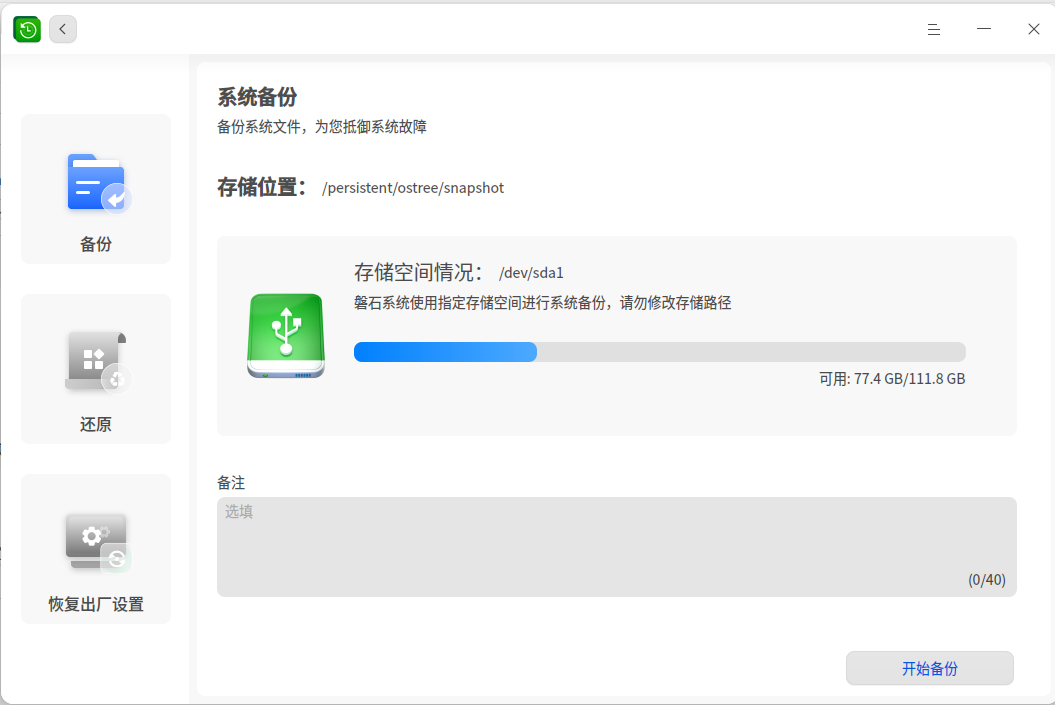Close the backup window
The height and width of the screenshot is (705, 1055).
(1033, 30)
